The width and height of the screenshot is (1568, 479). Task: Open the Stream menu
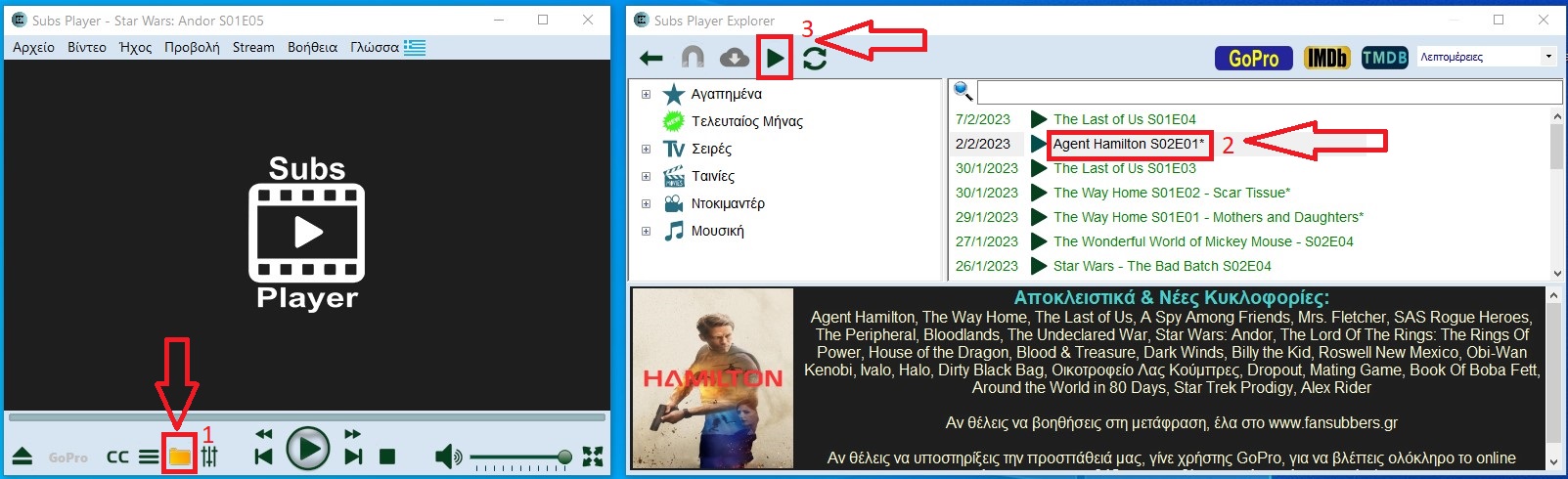pos(253,47)
